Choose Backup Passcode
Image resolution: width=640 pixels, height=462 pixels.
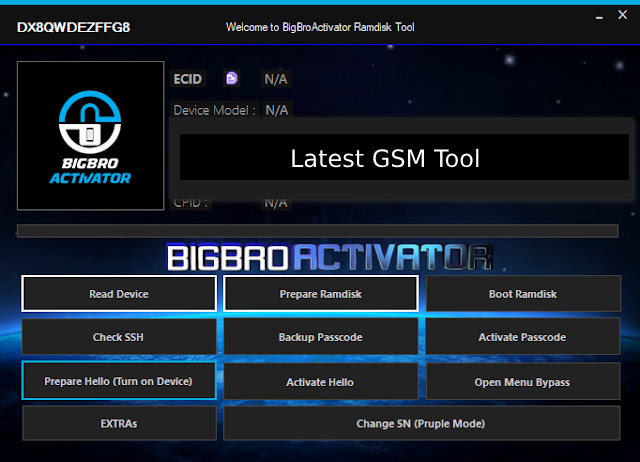click(x=320, y=337)
